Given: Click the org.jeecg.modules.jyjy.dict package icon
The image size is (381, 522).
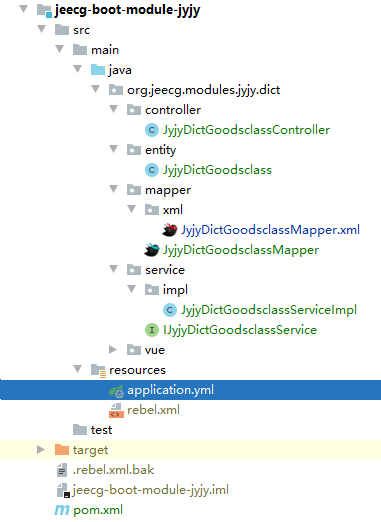Looking at the screenshot, I should [116, 90].
